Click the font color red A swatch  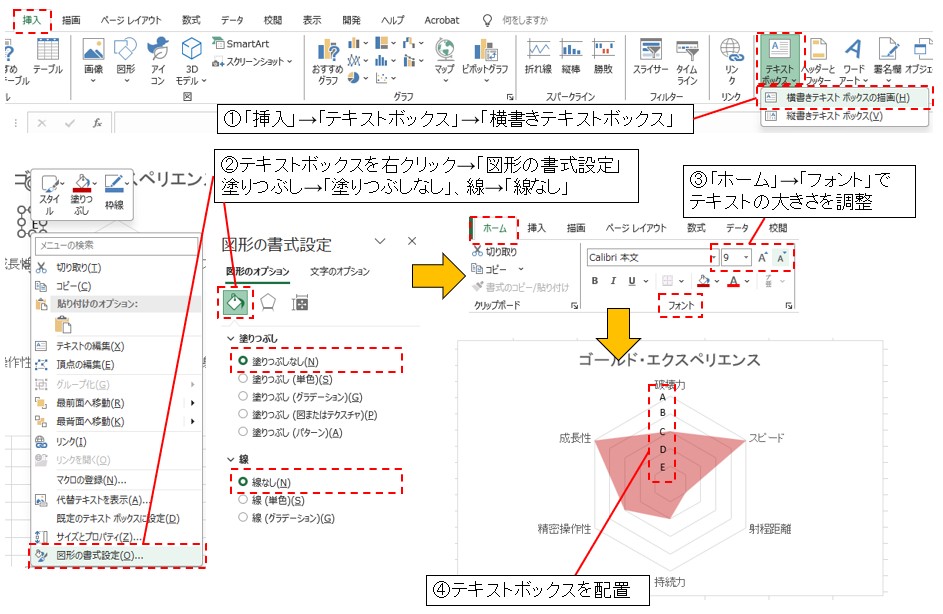pyautogui.click(x=735, y=281)
